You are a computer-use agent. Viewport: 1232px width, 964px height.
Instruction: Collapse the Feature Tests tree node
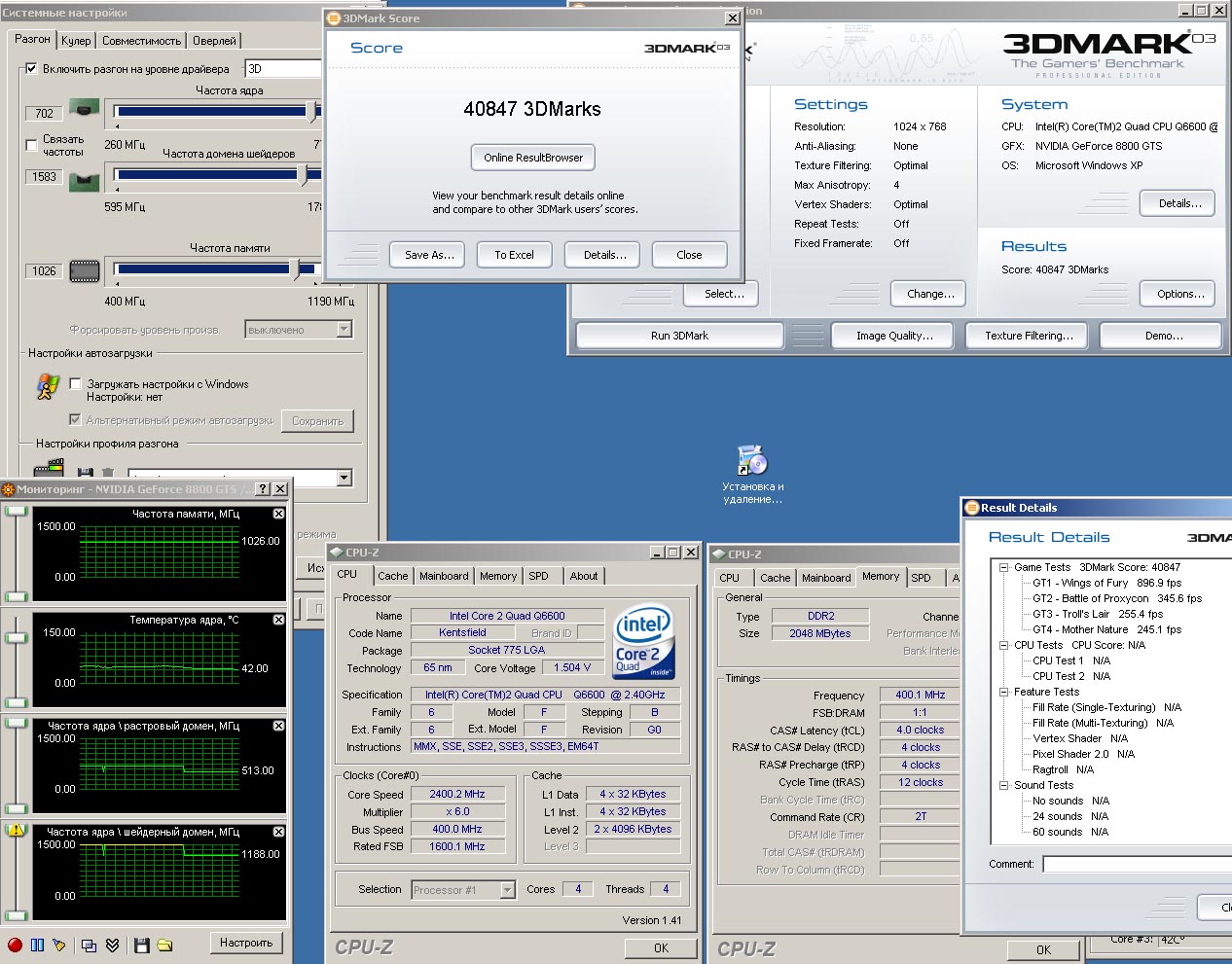(1003, 692)
